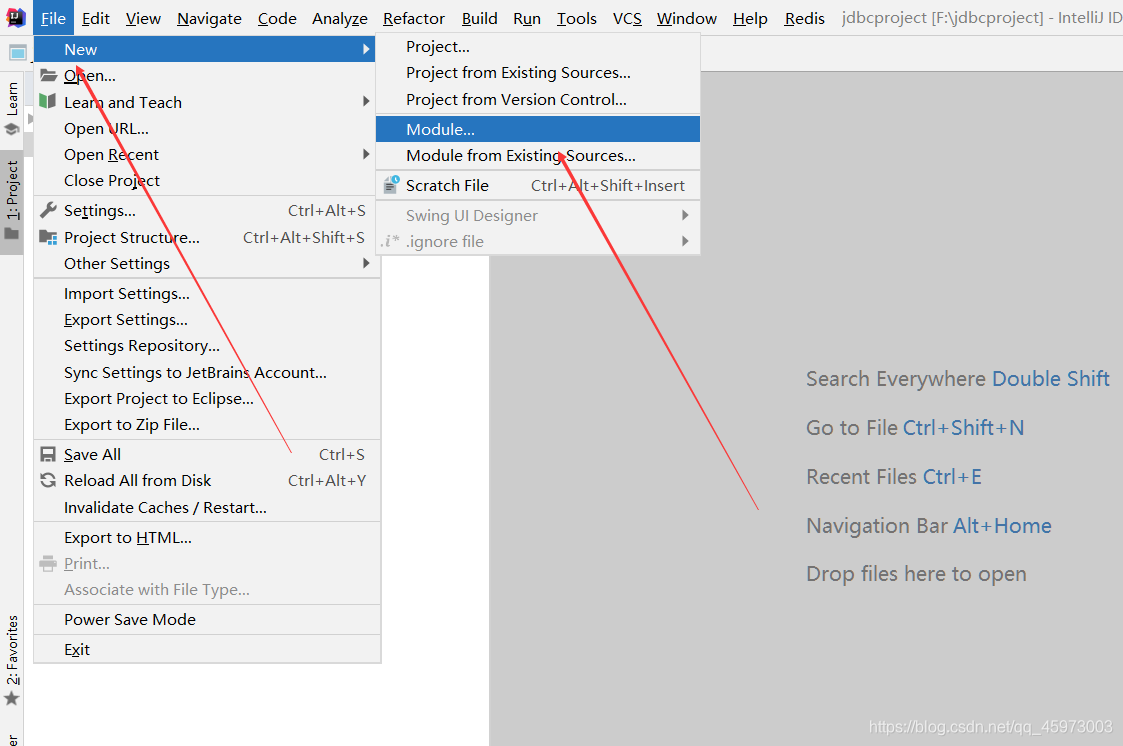Expand the Swing UI Designer submenu arrow
The height and width of the screenshot is (746, 1123).
[685, 215]
